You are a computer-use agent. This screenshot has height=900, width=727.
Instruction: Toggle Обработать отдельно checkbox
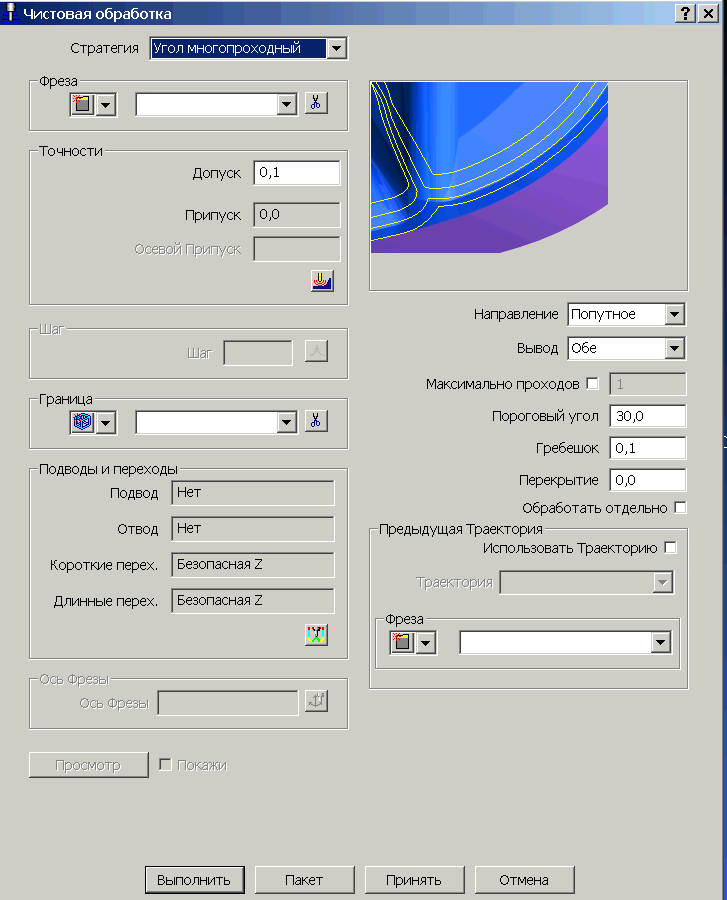pos(681,507)
